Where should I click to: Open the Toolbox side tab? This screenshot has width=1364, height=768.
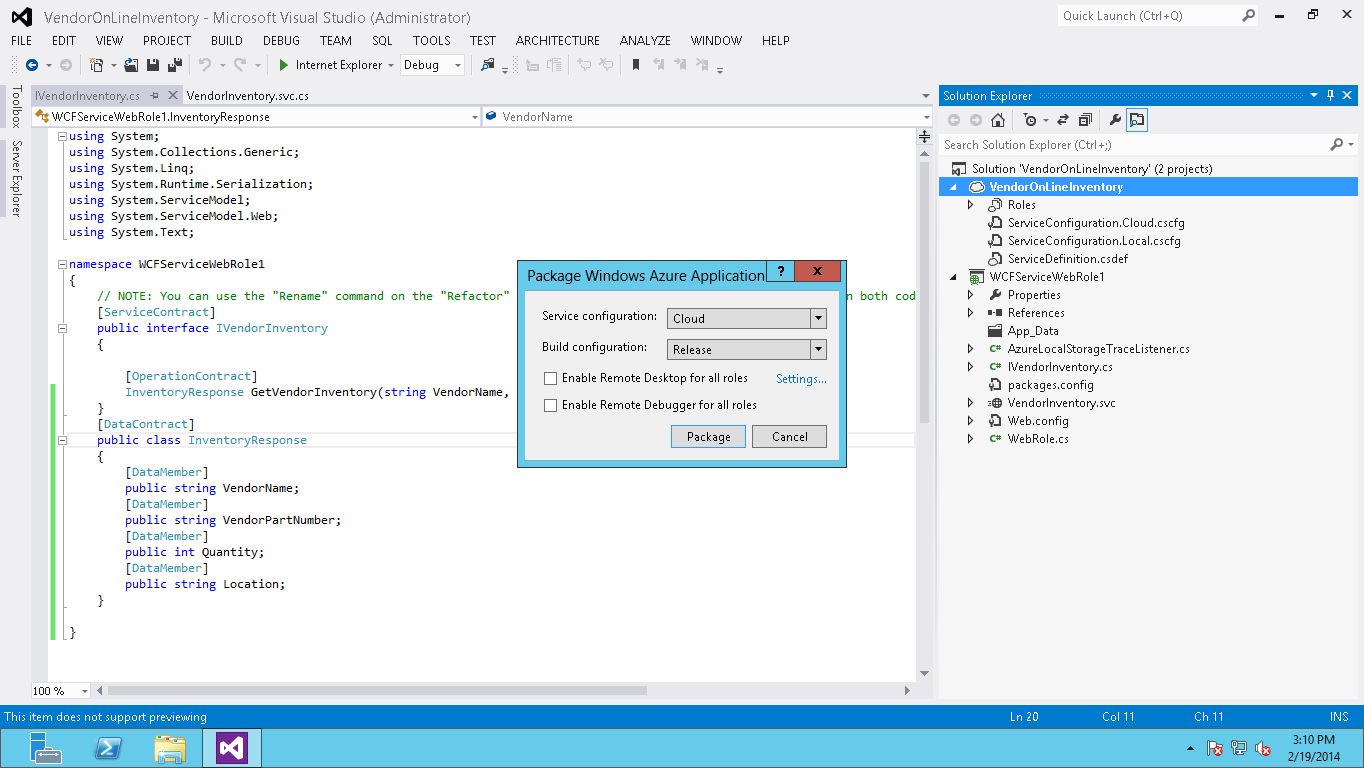(16, 107)
